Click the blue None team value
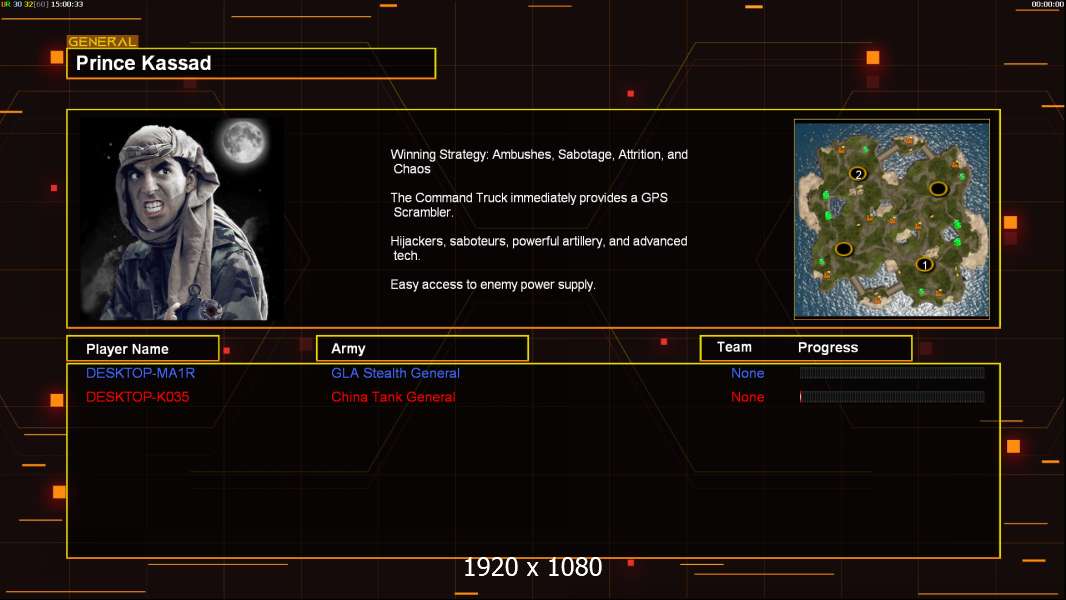 tap(747, 373)
